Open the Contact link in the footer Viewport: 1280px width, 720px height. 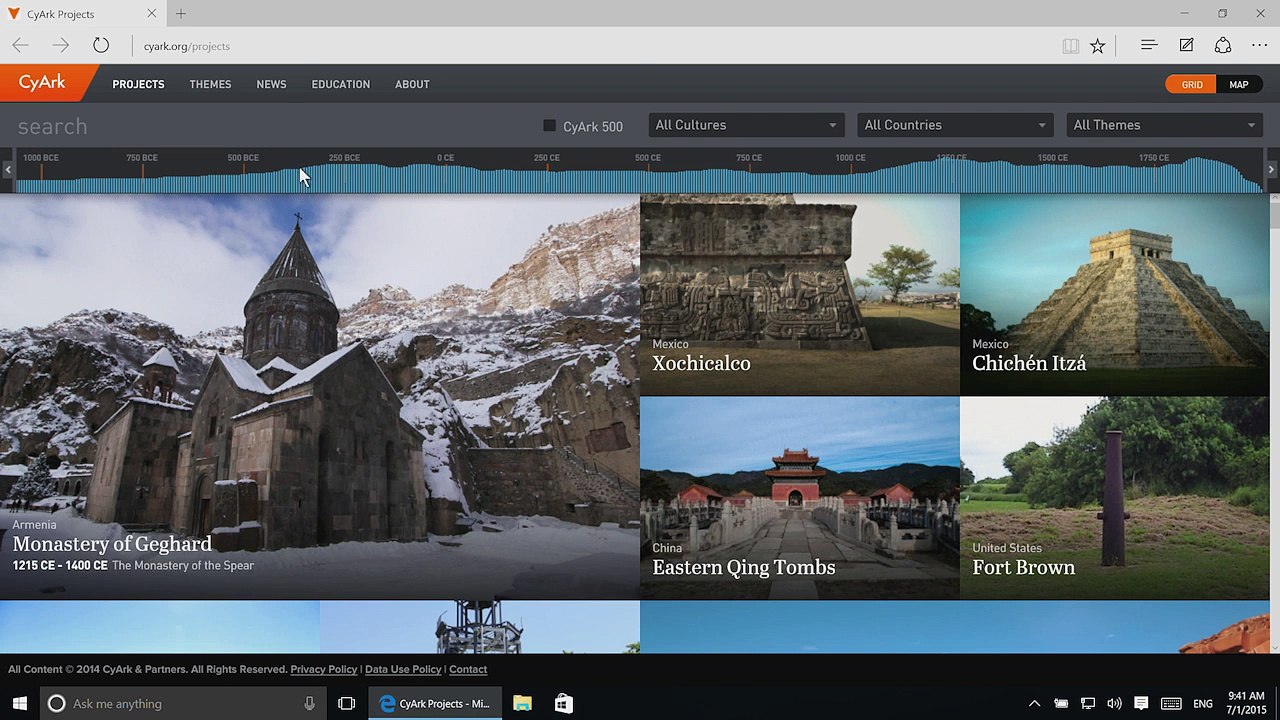(468, 669)
